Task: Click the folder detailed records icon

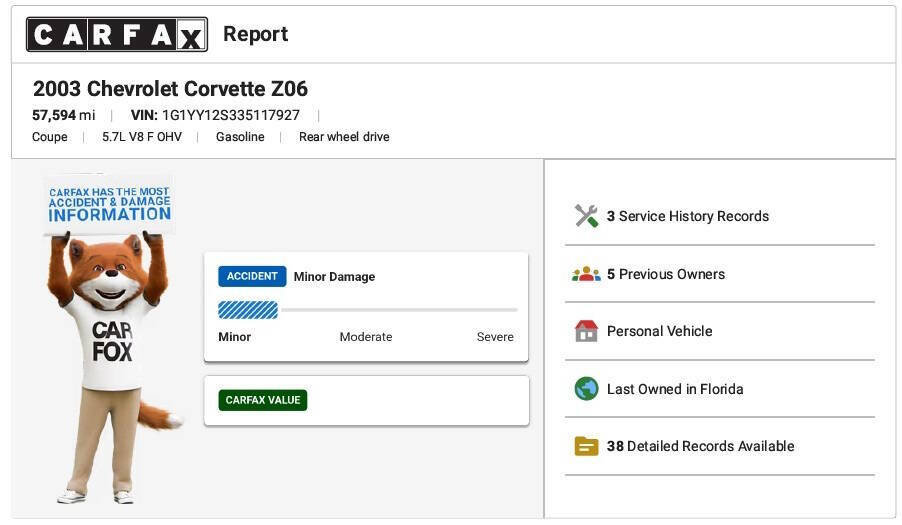Action: click(586, 446)
